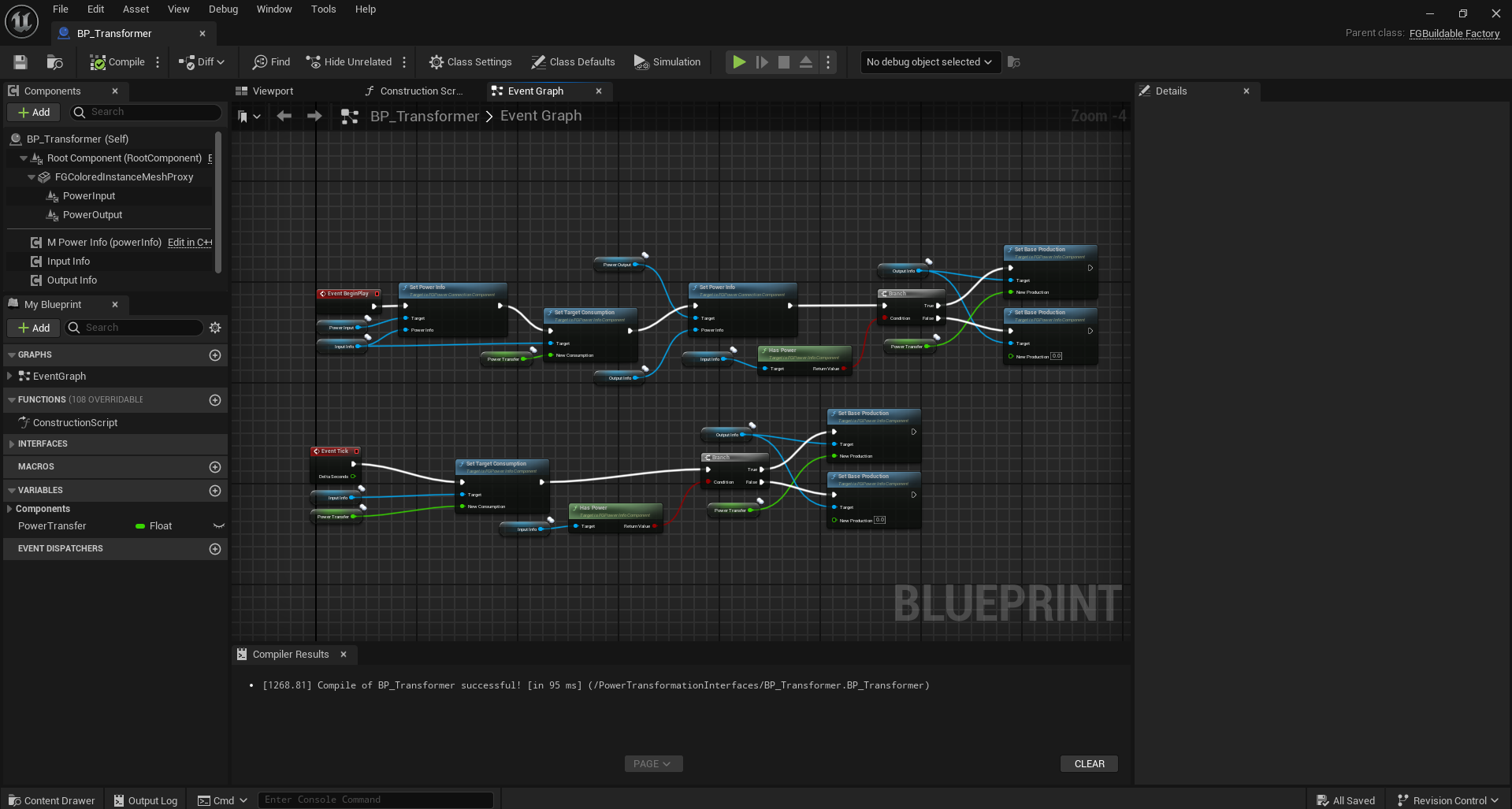Add a new macro with plus icon
Image resolution: width=1512 pixels, height=809 pixels.
click(x=215, y=467)
